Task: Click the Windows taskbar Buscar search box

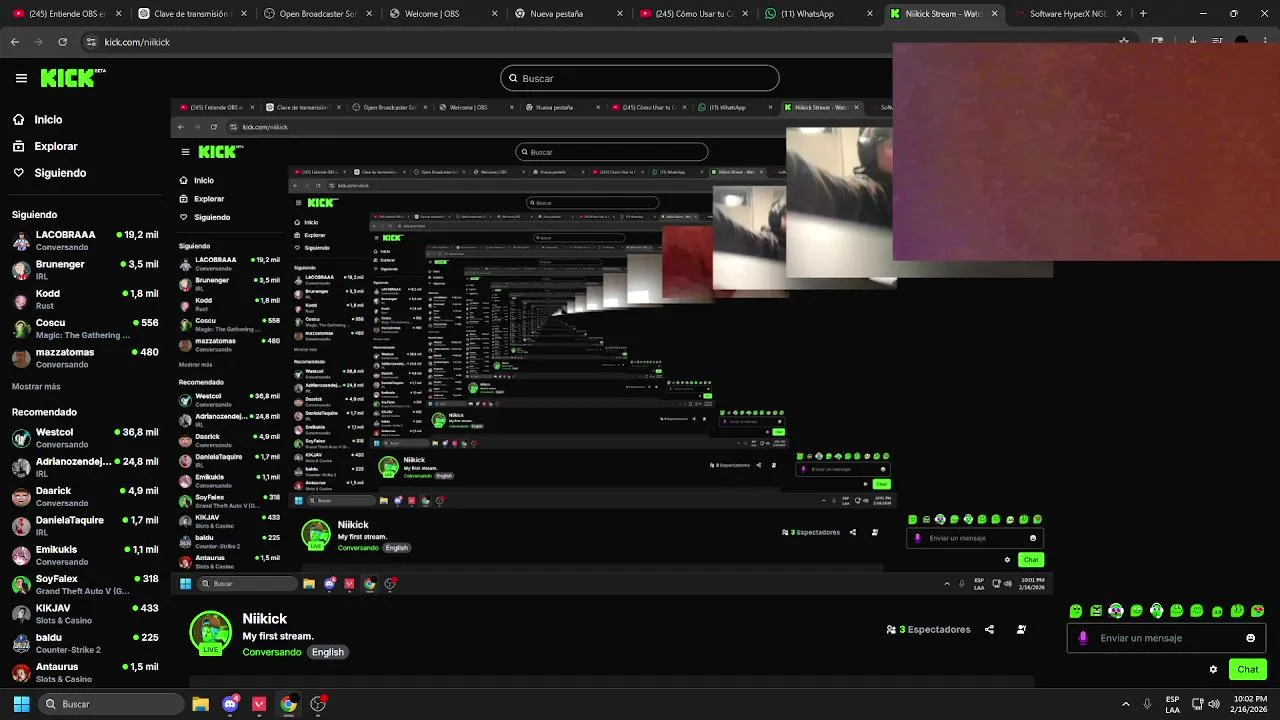Action: click(111, 704)
